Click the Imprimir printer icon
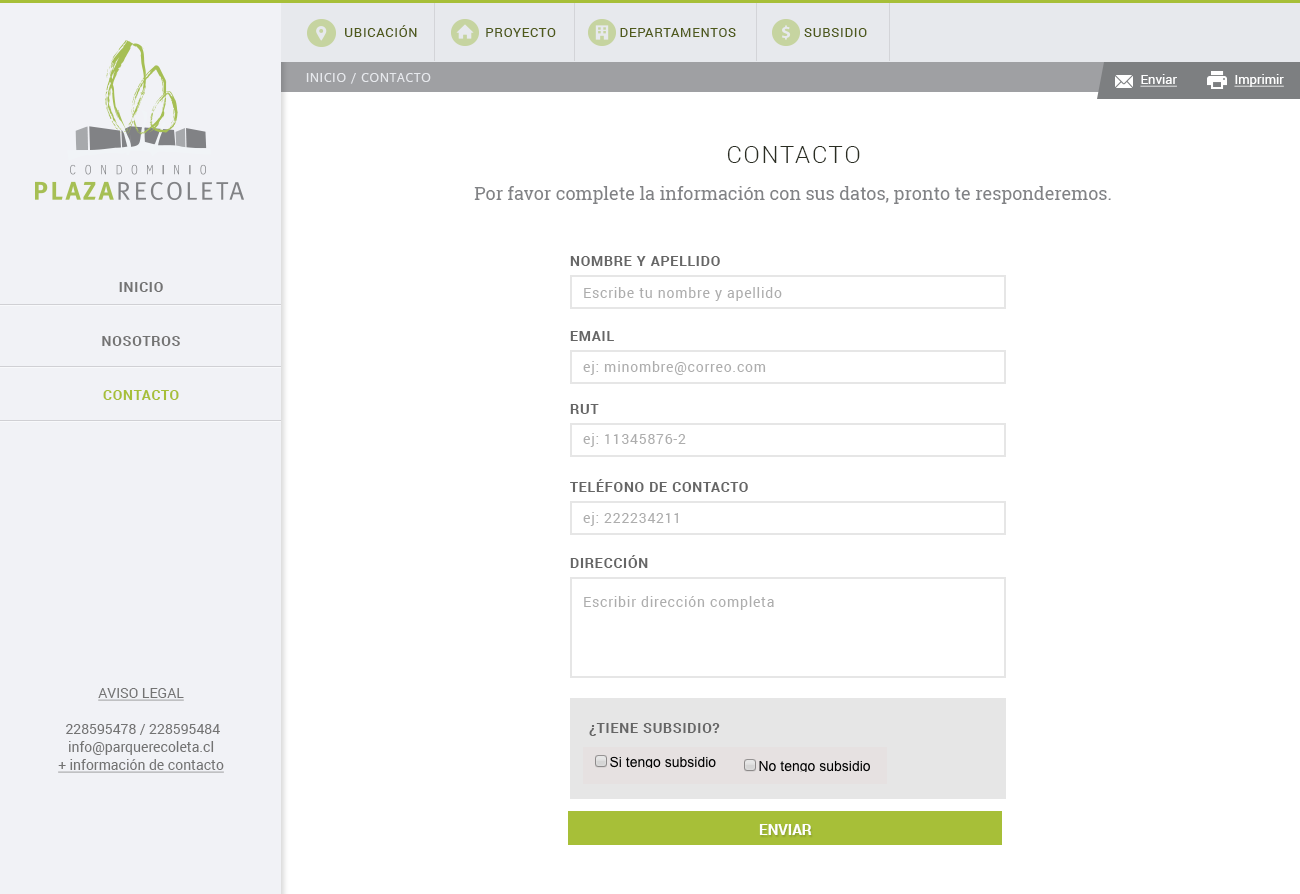The height and width of the screenshot is (894, 1300). (1217, 81)
